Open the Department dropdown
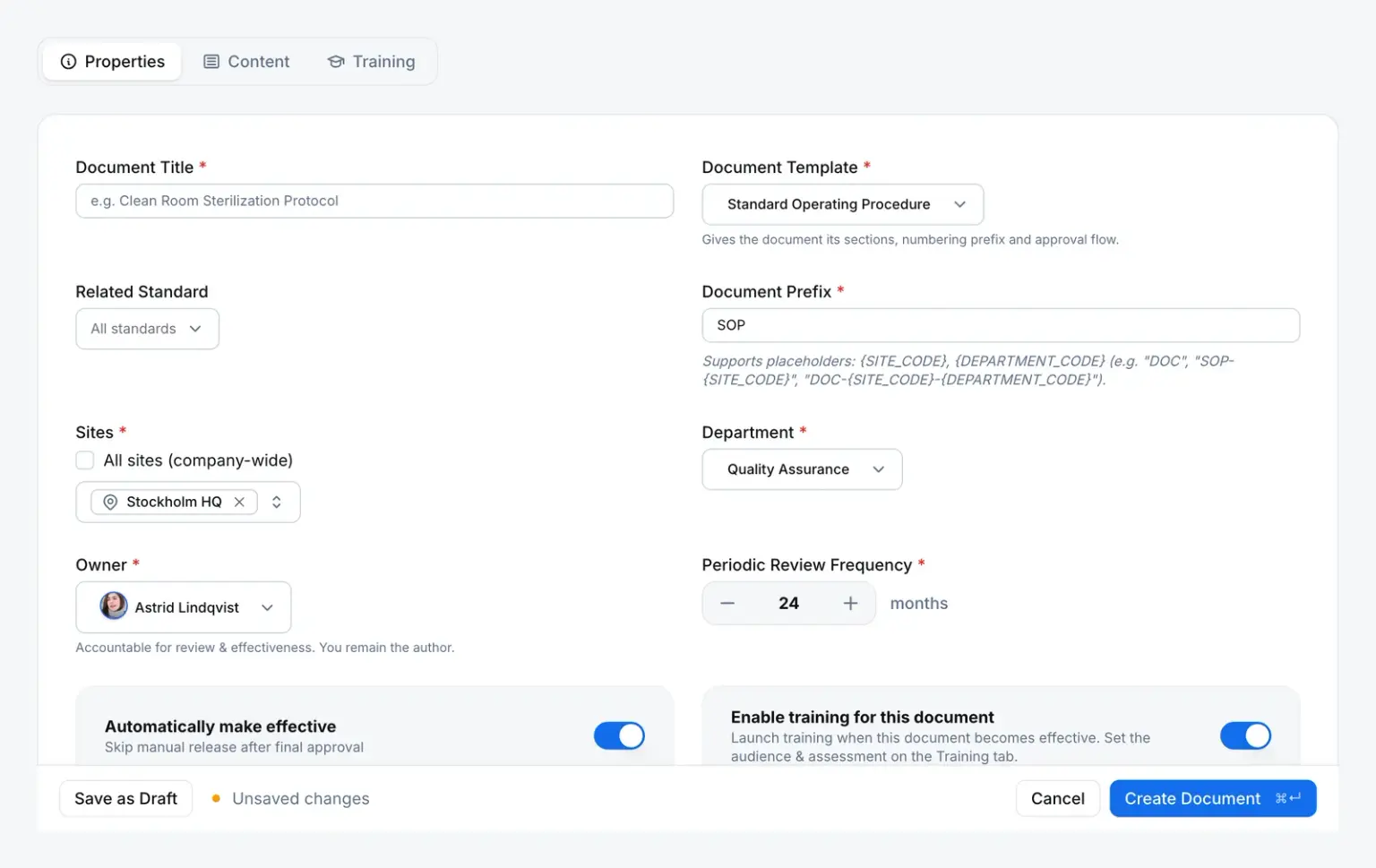Viewport: 1376px width, 868px height. point(802,469)
